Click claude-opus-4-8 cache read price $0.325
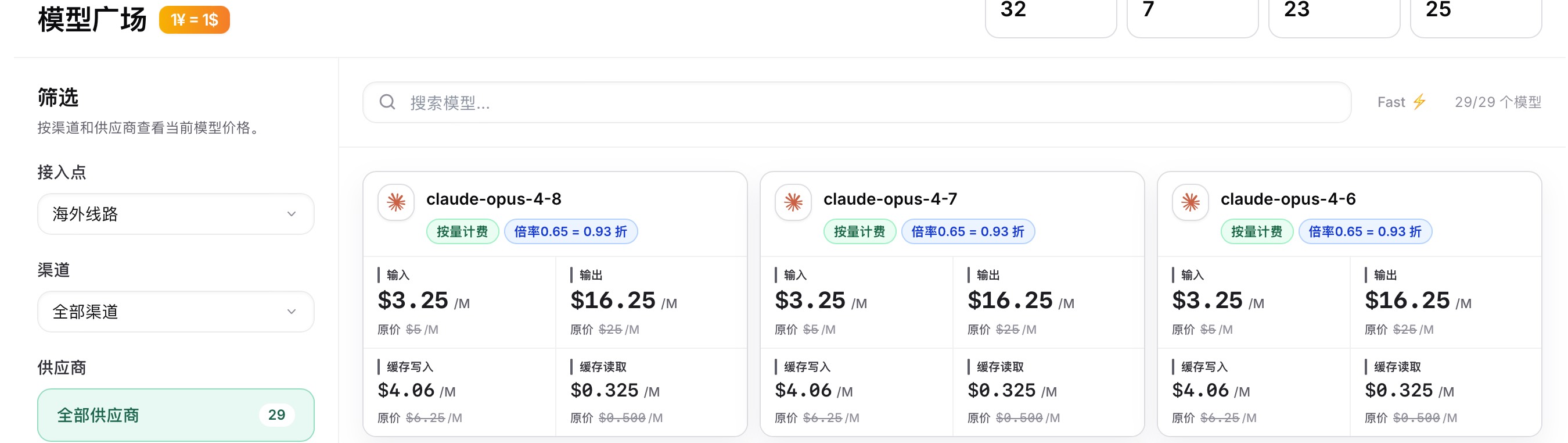 click(x=605, y=391)
